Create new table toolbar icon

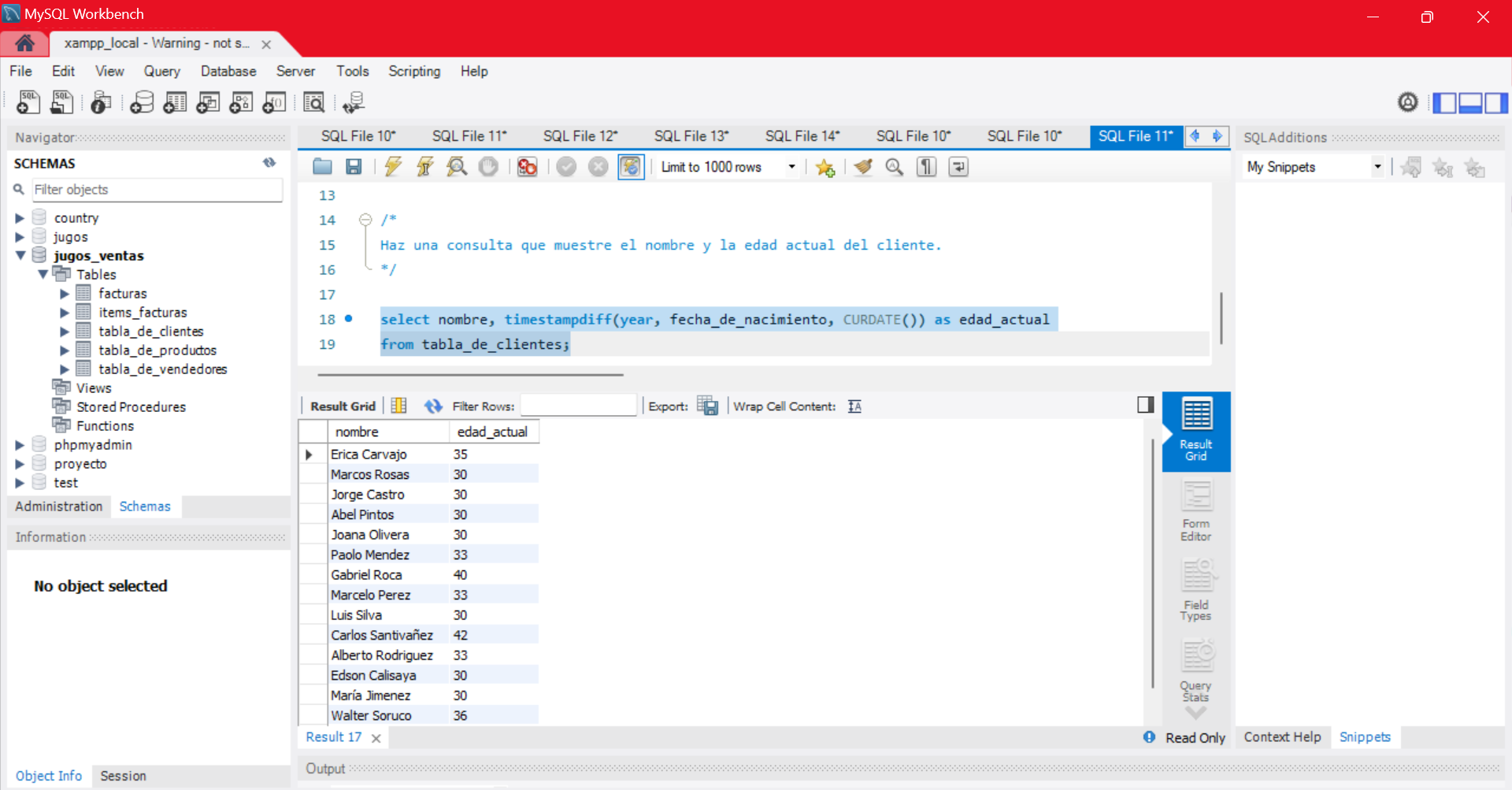click(x=175, y=102)
